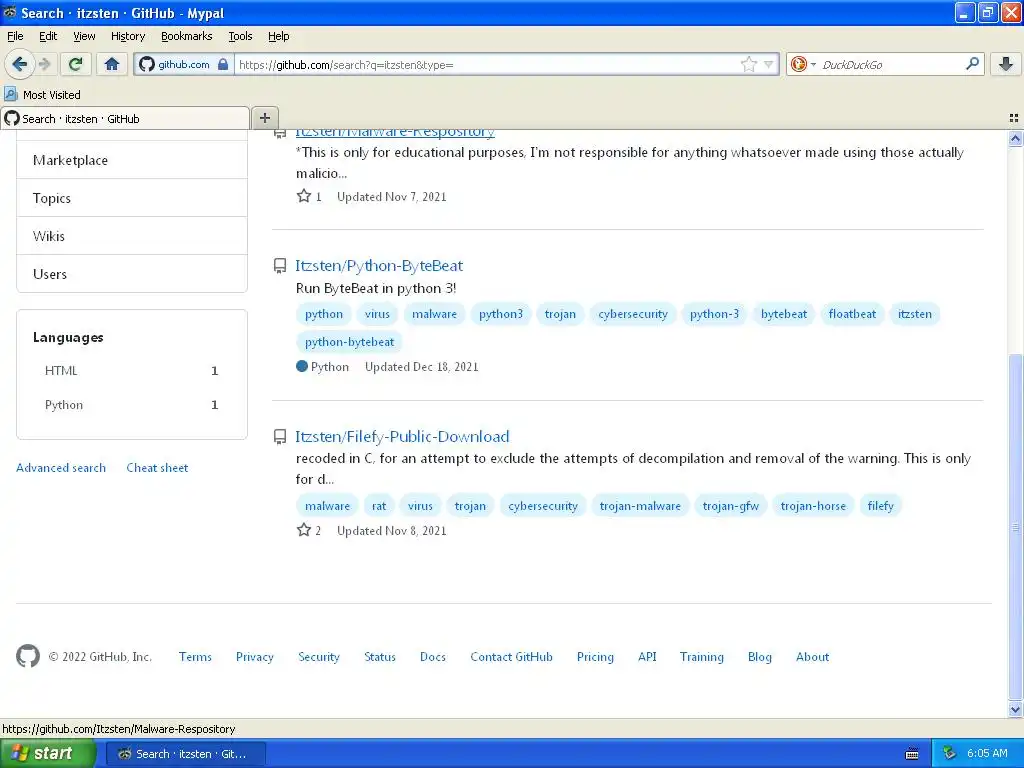Select the Mypal taskbar button
This screenshot has height=768, width=1024.
(185, 754)
